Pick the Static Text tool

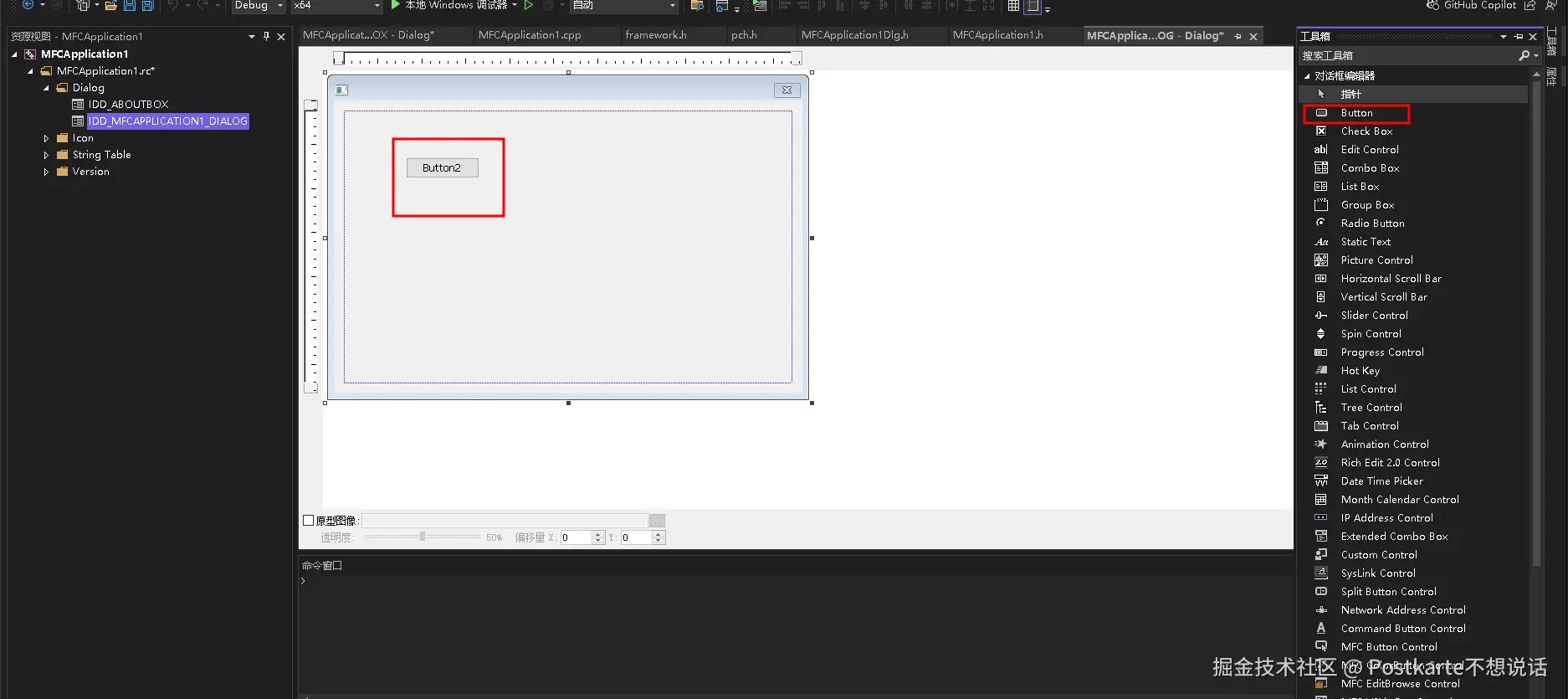[1366, 242]
